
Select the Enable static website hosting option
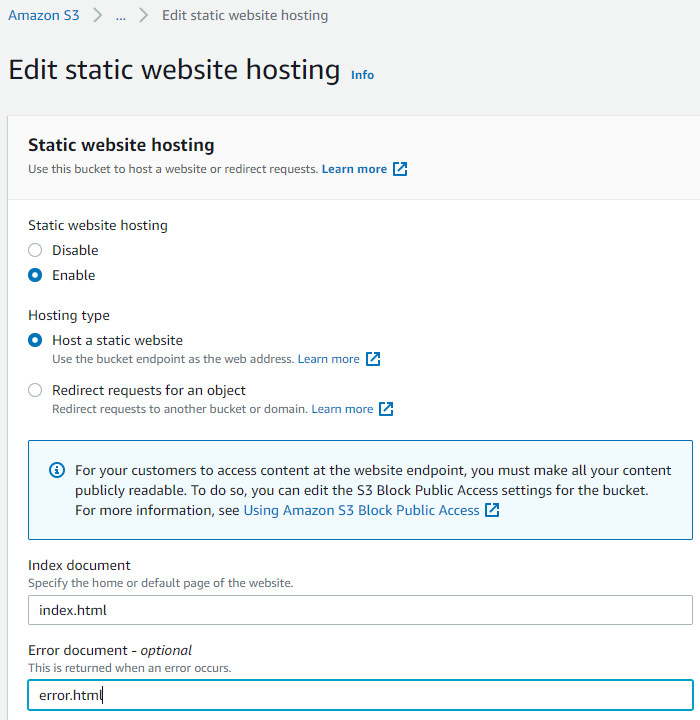coord(35,275)
